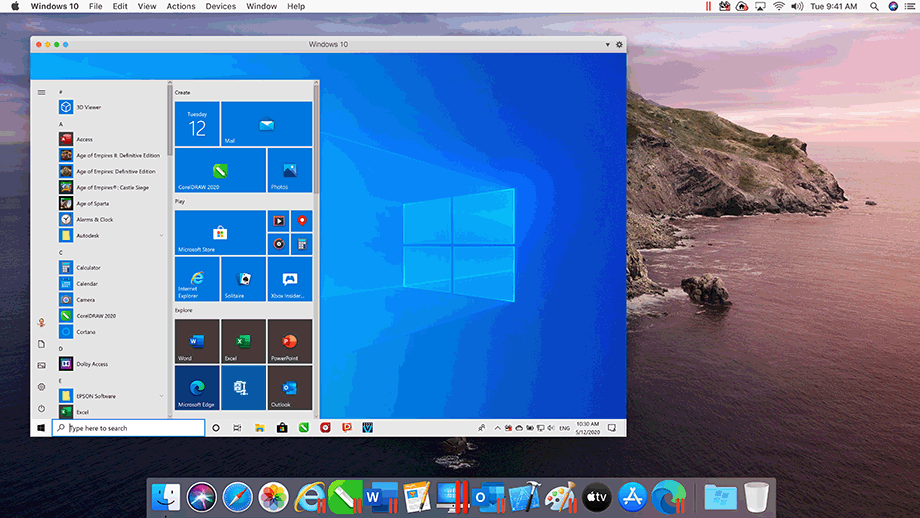Launch Cortana from the app list
This screenshot has width=920, height=518.
77,332
